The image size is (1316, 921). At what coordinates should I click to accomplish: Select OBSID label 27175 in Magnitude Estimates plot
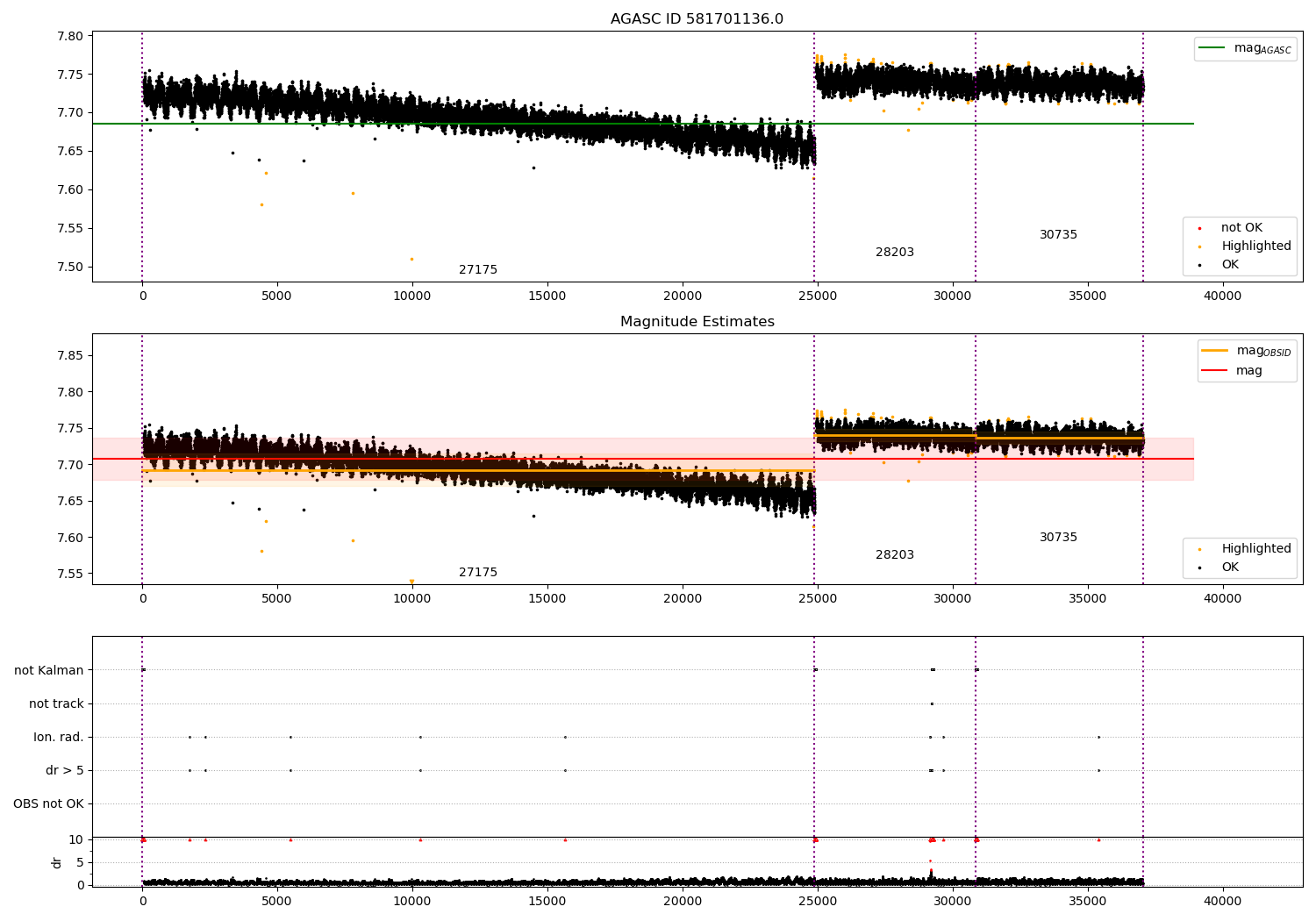click(478, 573)
